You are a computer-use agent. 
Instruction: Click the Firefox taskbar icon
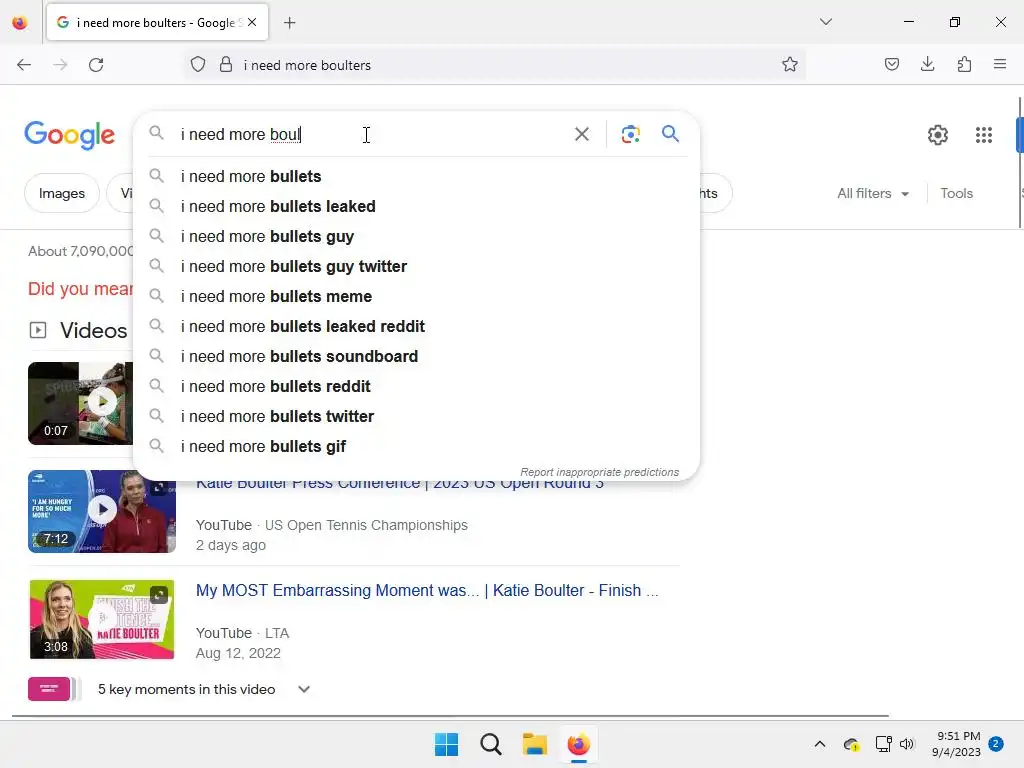point(579,744)
